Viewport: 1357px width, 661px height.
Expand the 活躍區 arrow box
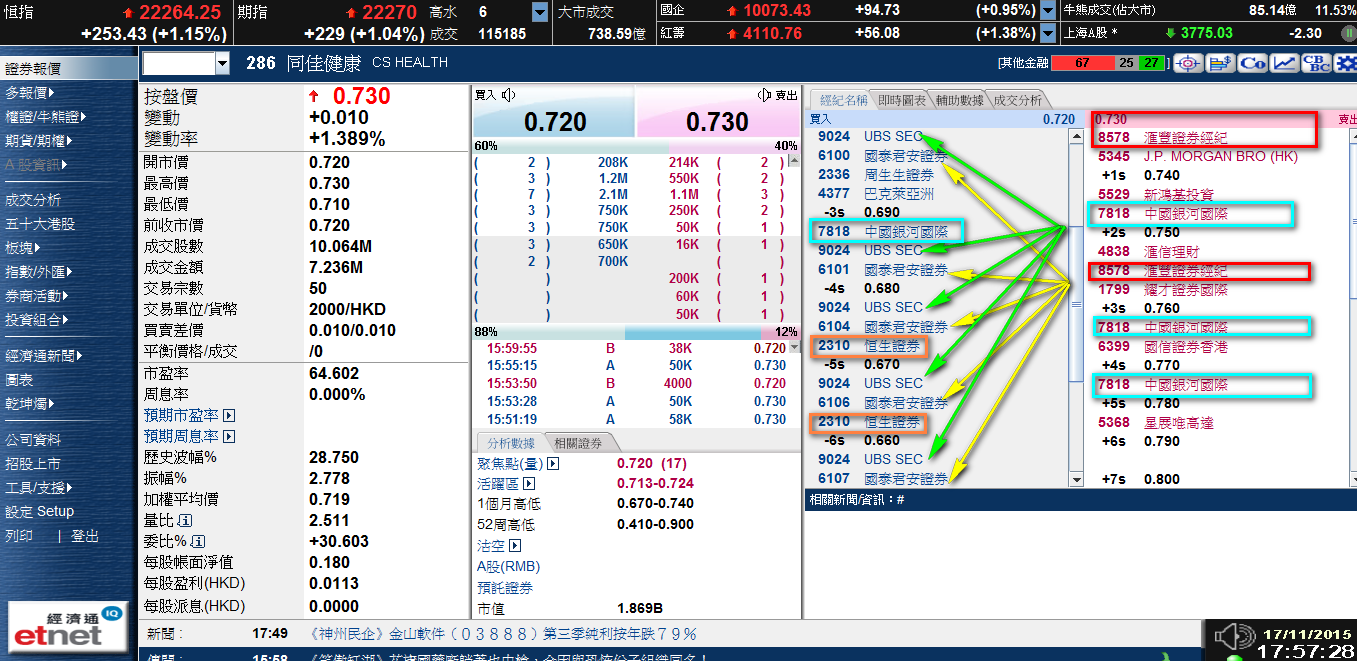[529, 484]
